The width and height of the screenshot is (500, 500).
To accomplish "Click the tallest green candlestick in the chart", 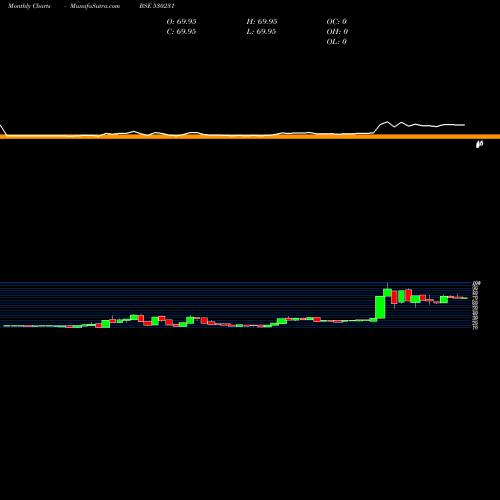I will tap(380, 307).
